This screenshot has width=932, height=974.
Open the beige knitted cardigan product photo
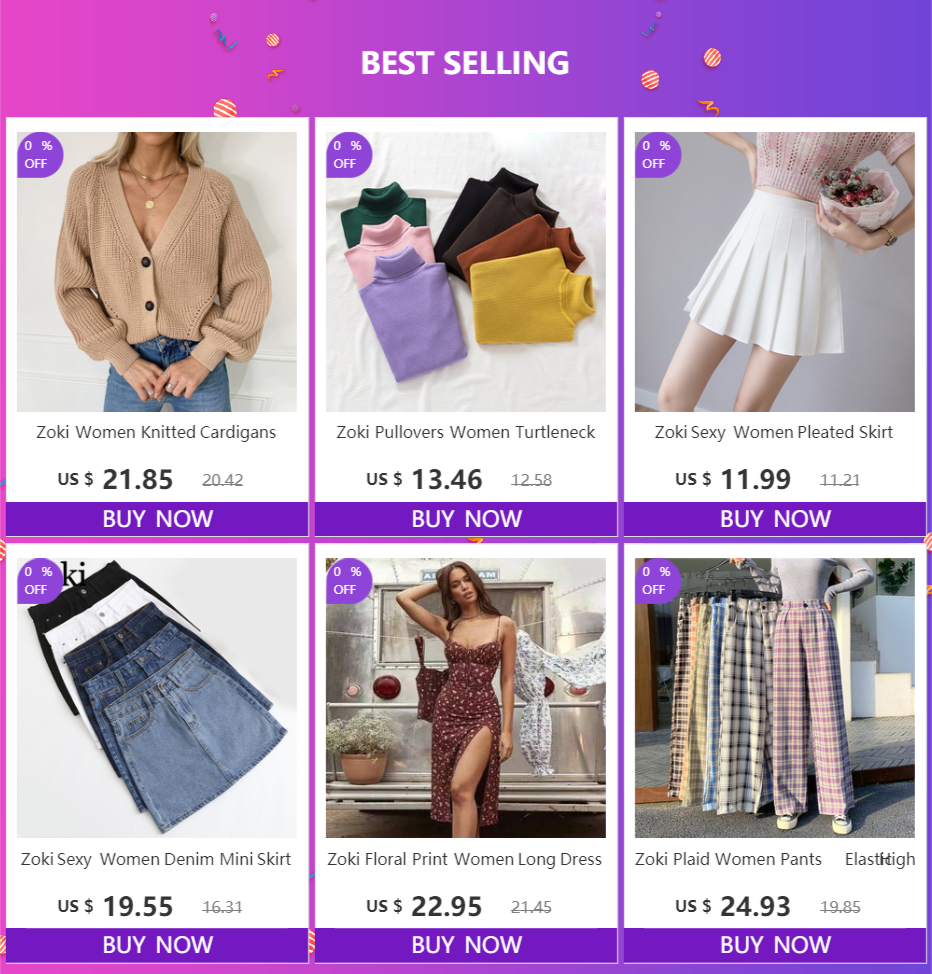pyautogui.click(x=157, y=271)
